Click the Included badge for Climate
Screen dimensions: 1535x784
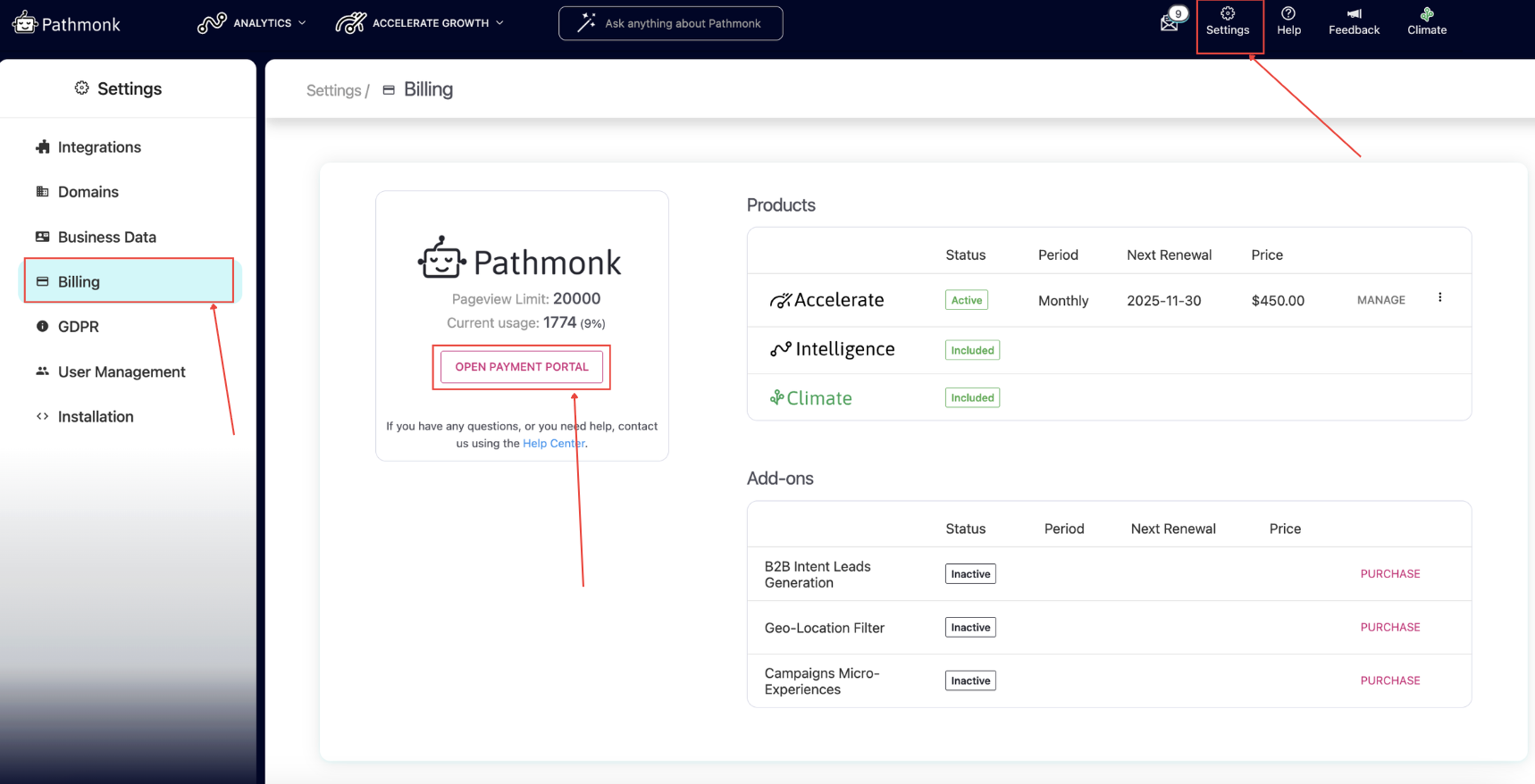point(972,397)
